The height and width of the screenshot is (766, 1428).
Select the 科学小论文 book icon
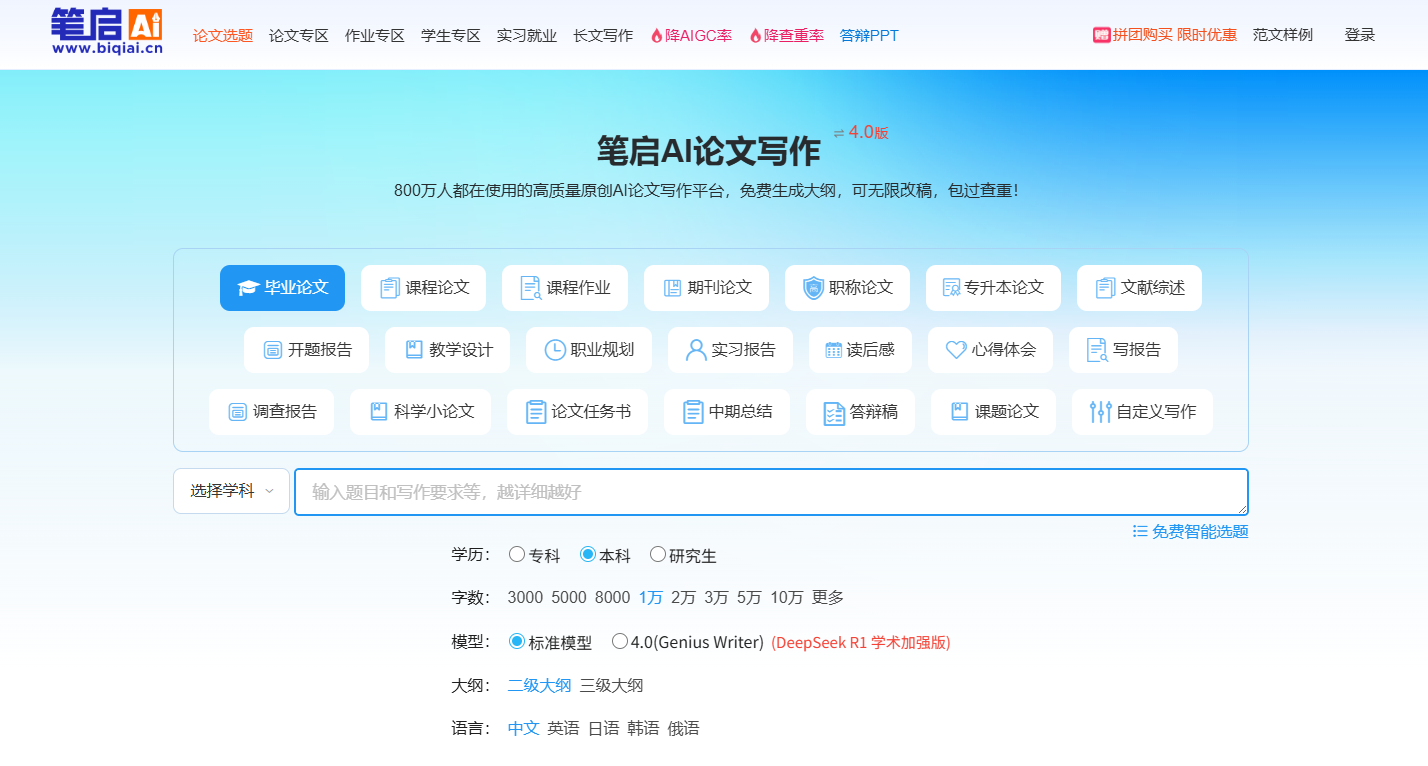coord(378,411)
